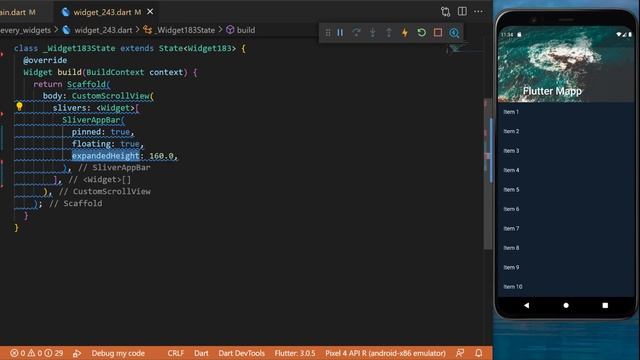Tap Item 9 in the emulator list
The image size is (640, 360).
tap(566, 267)
